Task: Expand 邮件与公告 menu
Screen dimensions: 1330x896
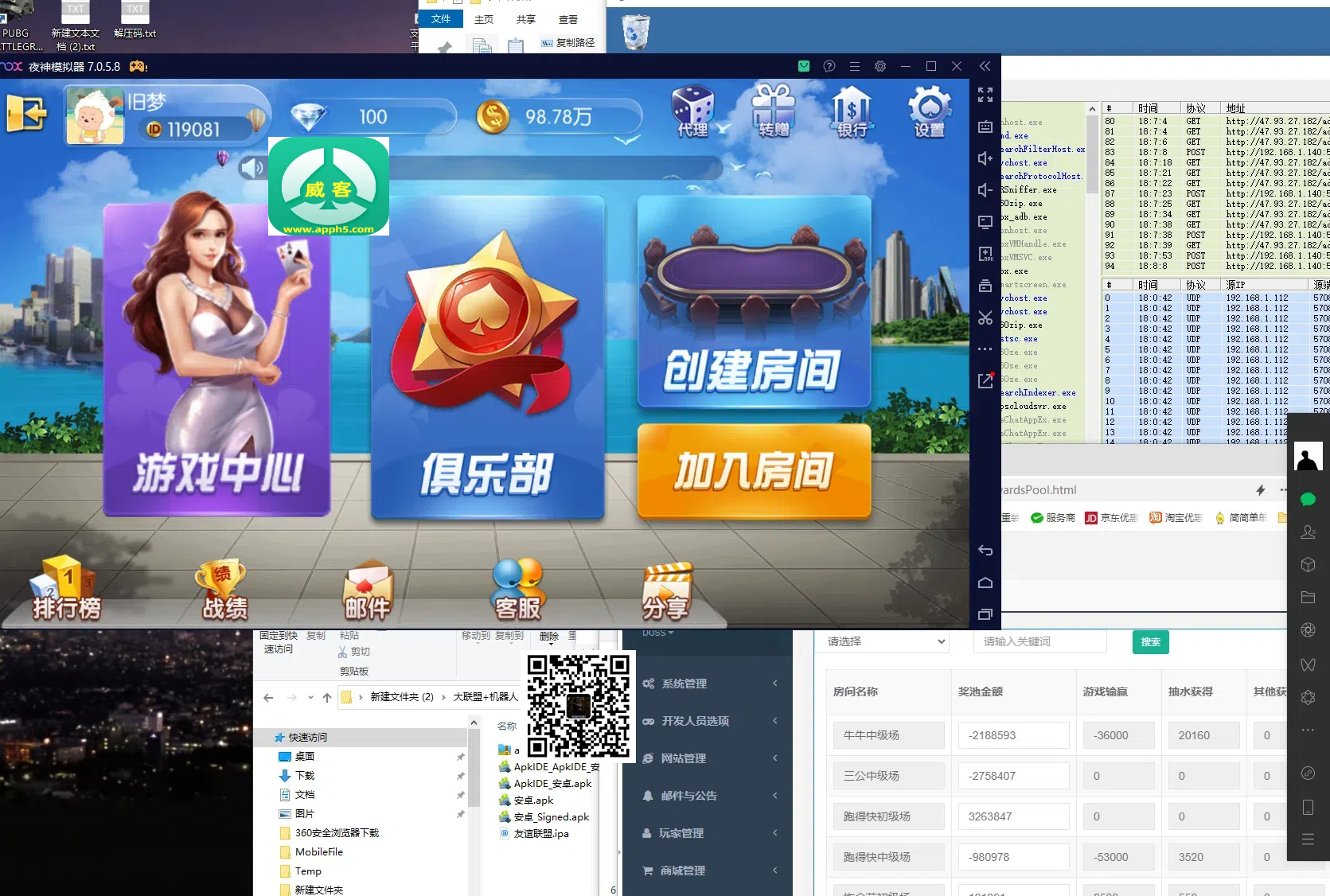Action: coord(710,796)
